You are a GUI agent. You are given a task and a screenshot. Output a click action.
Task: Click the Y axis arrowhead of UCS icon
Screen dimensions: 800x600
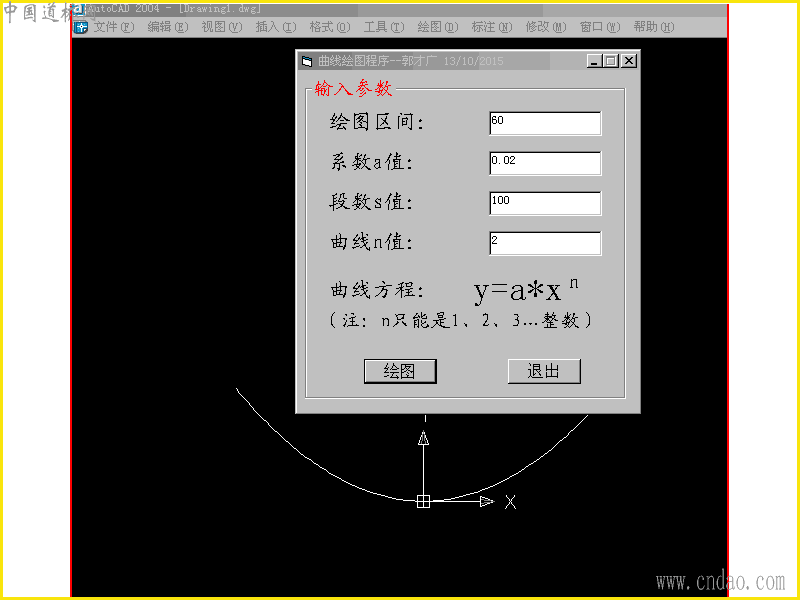coord(423,438)
